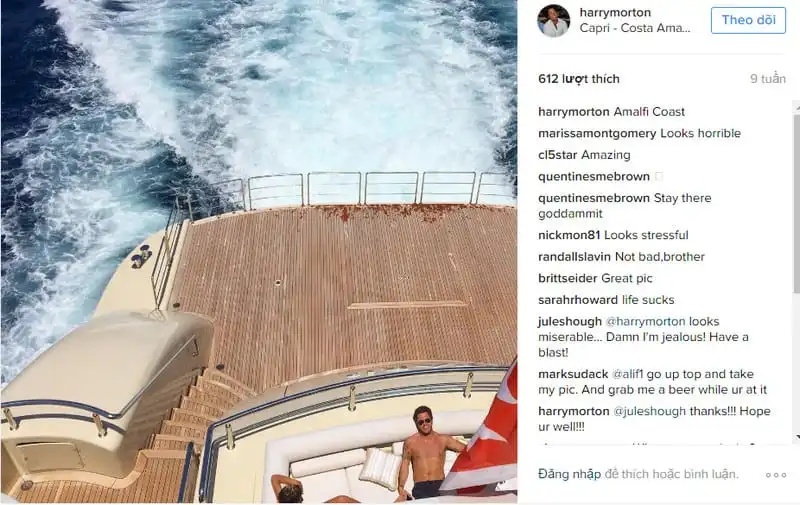Open brittseider's profile link
Viewport: 800px width, 505px height.
567,279
